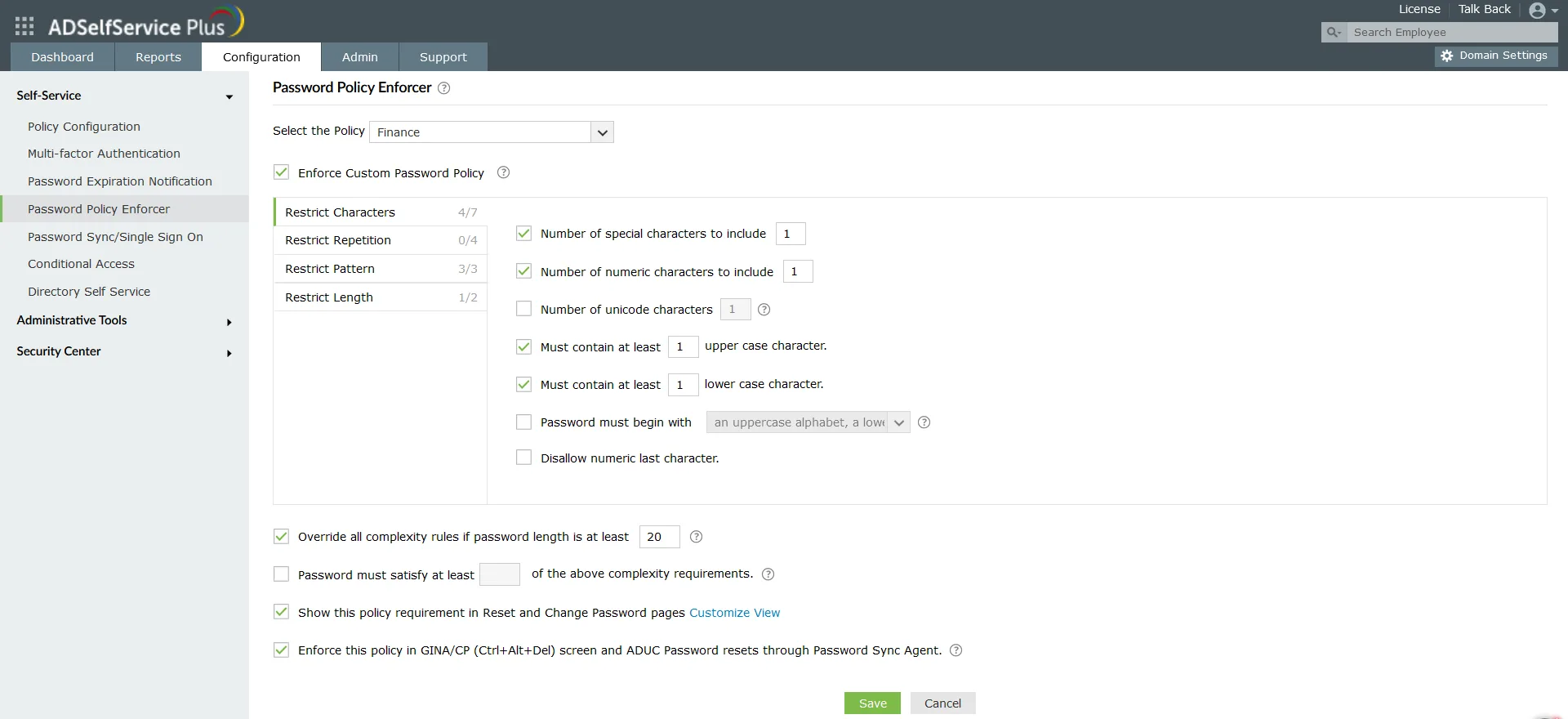This screenshot has width=1568, height=719.
Task: Show help for Password must begin with
Action: pos(924,422)
